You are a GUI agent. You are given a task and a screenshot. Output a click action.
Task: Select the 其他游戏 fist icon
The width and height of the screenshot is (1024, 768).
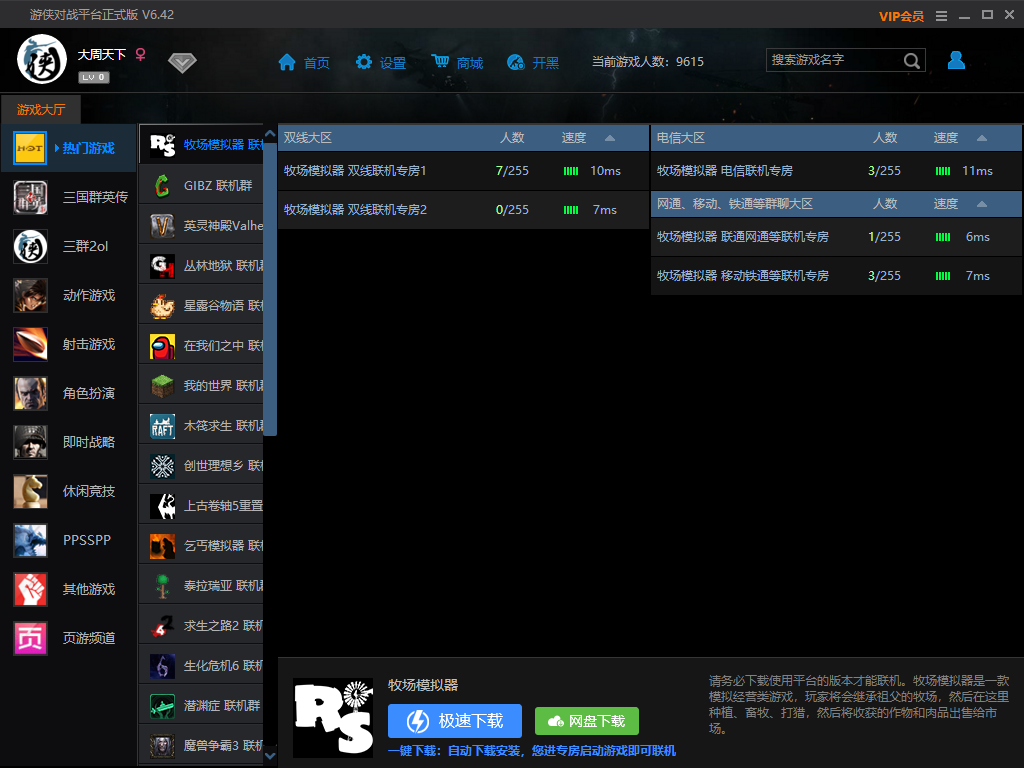coord(30,589)
